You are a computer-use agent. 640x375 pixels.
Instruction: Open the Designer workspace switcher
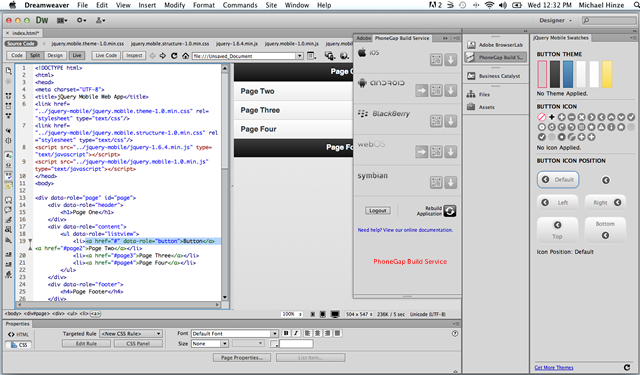pyautogui.click(x=555, y=20)
